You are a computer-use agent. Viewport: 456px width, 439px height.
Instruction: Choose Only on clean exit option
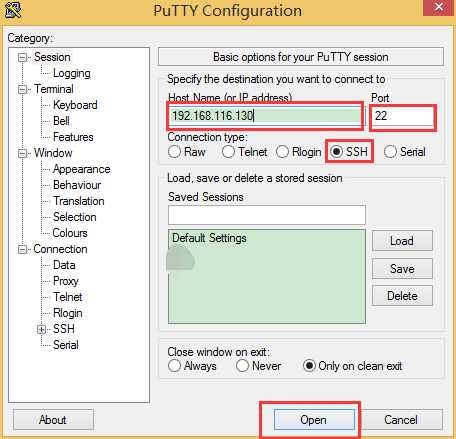pos(353,366)
